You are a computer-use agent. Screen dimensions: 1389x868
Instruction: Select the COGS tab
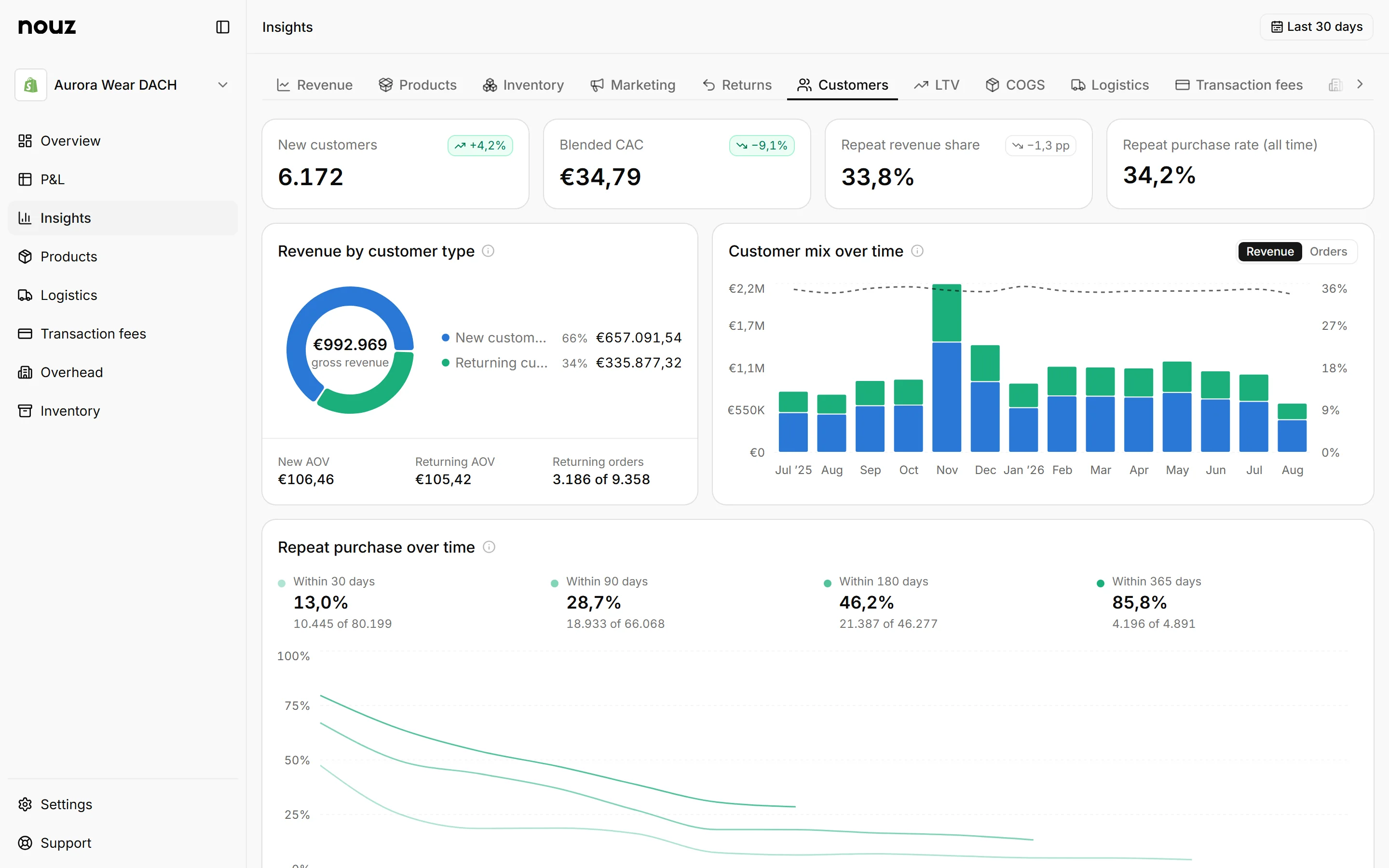1015,85
